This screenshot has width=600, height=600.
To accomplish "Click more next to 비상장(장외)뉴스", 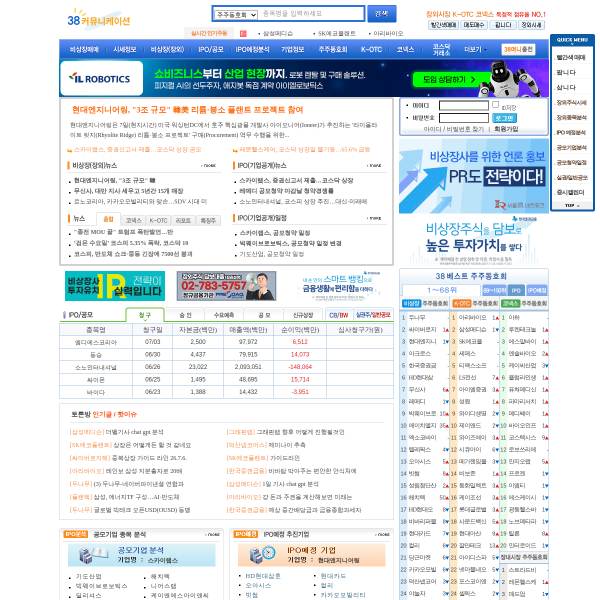I will coord(209,166).
